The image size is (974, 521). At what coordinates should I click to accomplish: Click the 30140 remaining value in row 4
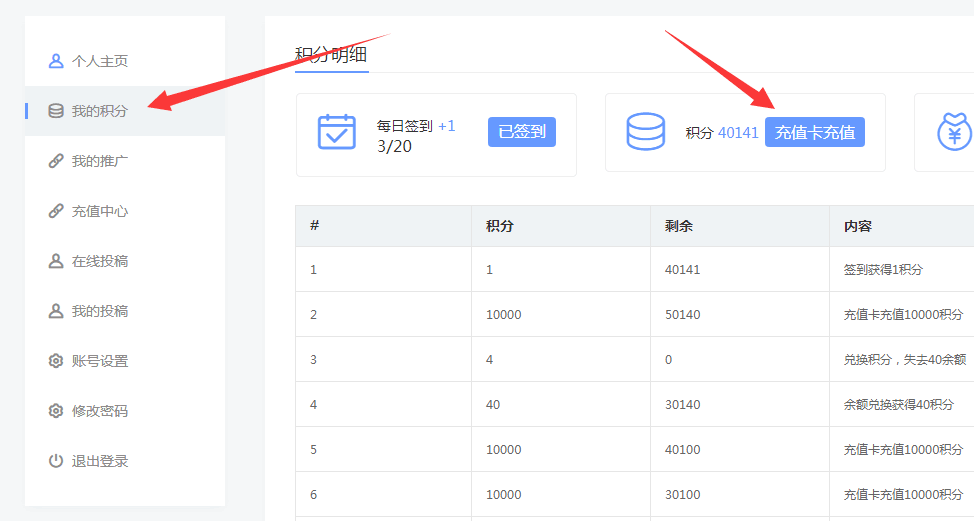[683, 405]
